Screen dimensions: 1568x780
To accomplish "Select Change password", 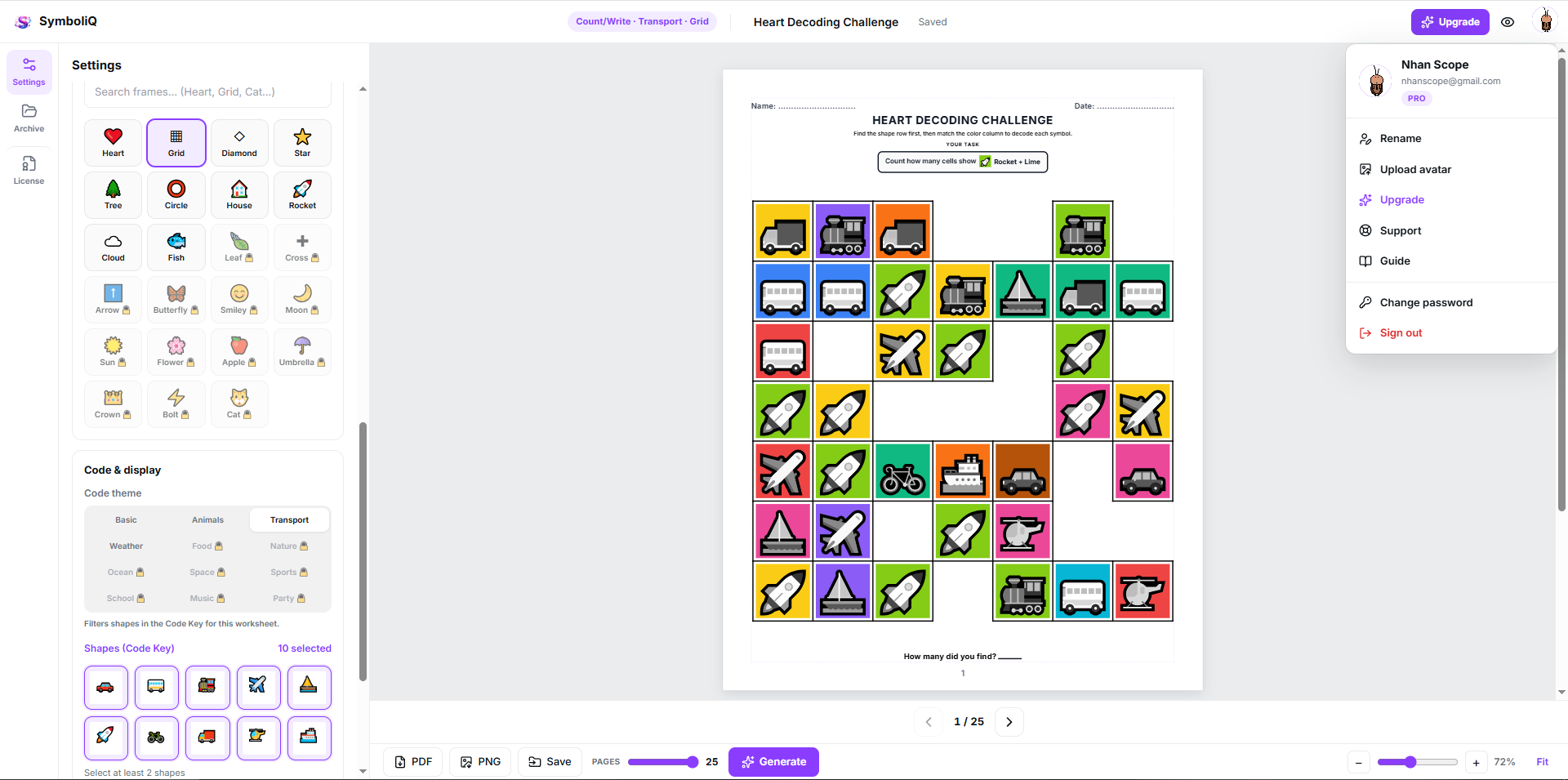I will pyautogui.click(x=1451, y=302).
